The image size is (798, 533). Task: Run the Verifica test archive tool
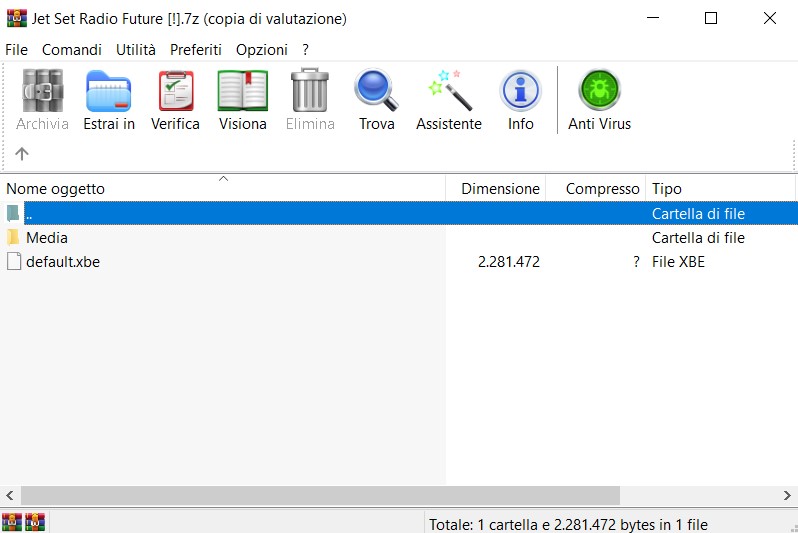[x=176, y=91]
